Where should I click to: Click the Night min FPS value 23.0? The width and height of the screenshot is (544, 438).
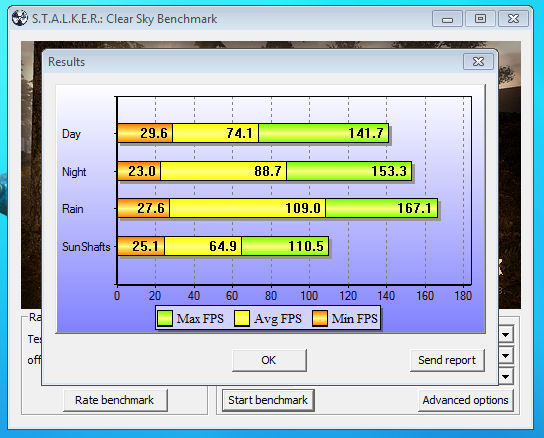pos(142,171)
